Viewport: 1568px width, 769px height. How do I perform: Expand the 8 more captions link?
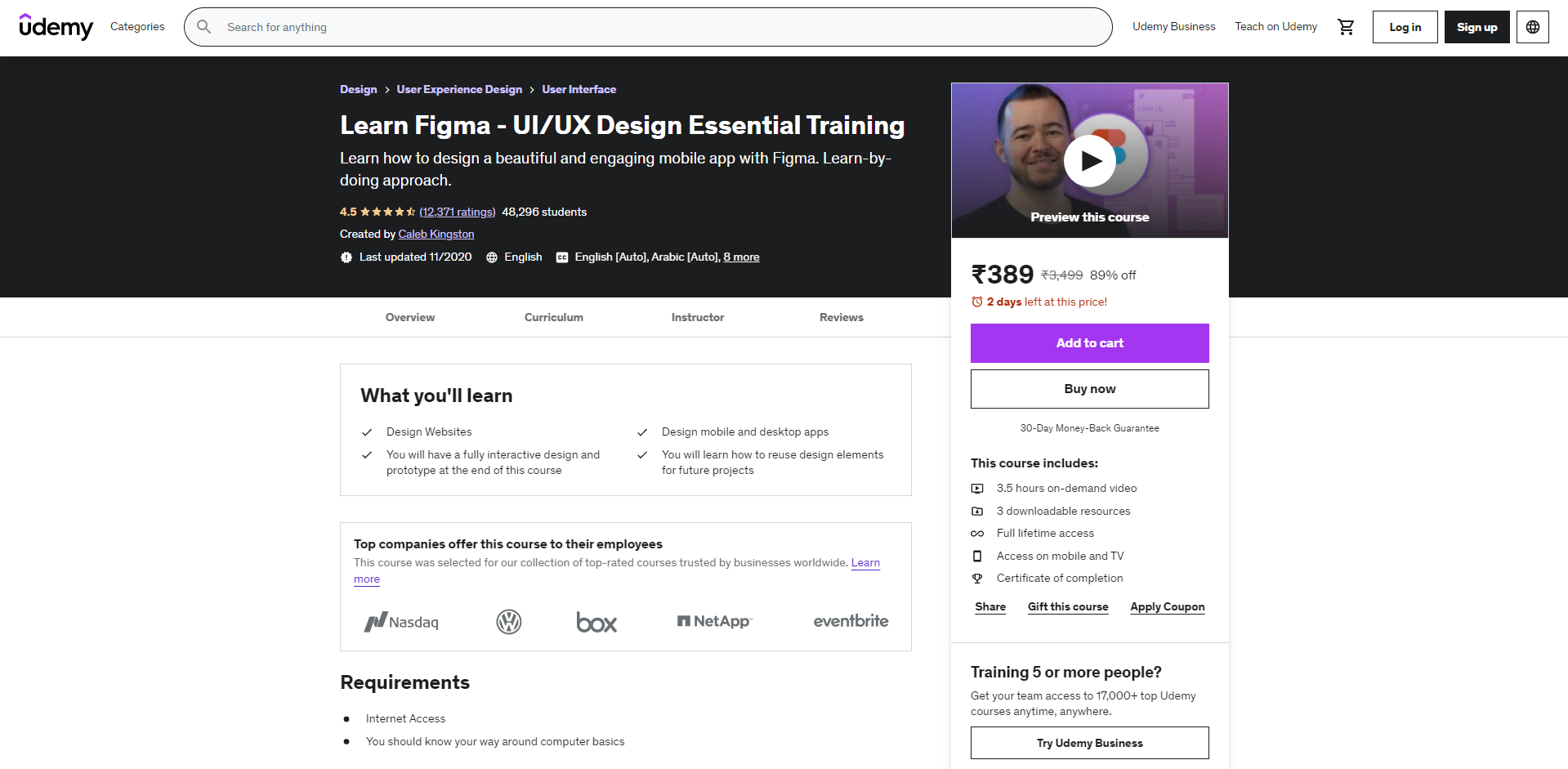(x=741, y=257)
